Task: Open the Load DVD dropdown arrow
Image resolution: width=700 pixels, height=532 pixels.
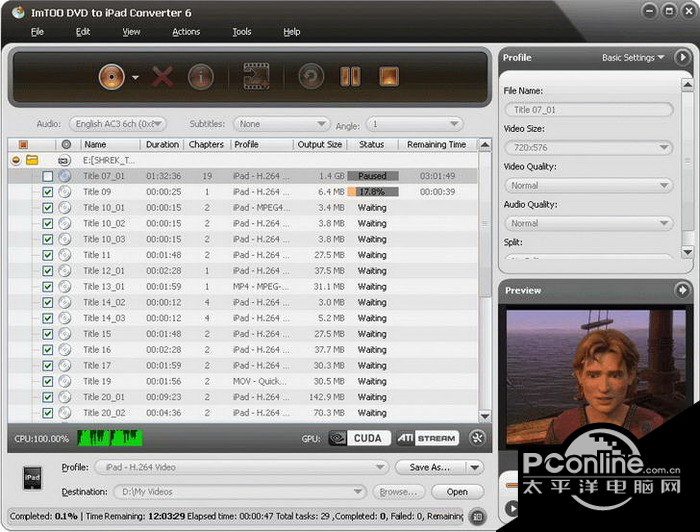Action: tap(136, 77)
